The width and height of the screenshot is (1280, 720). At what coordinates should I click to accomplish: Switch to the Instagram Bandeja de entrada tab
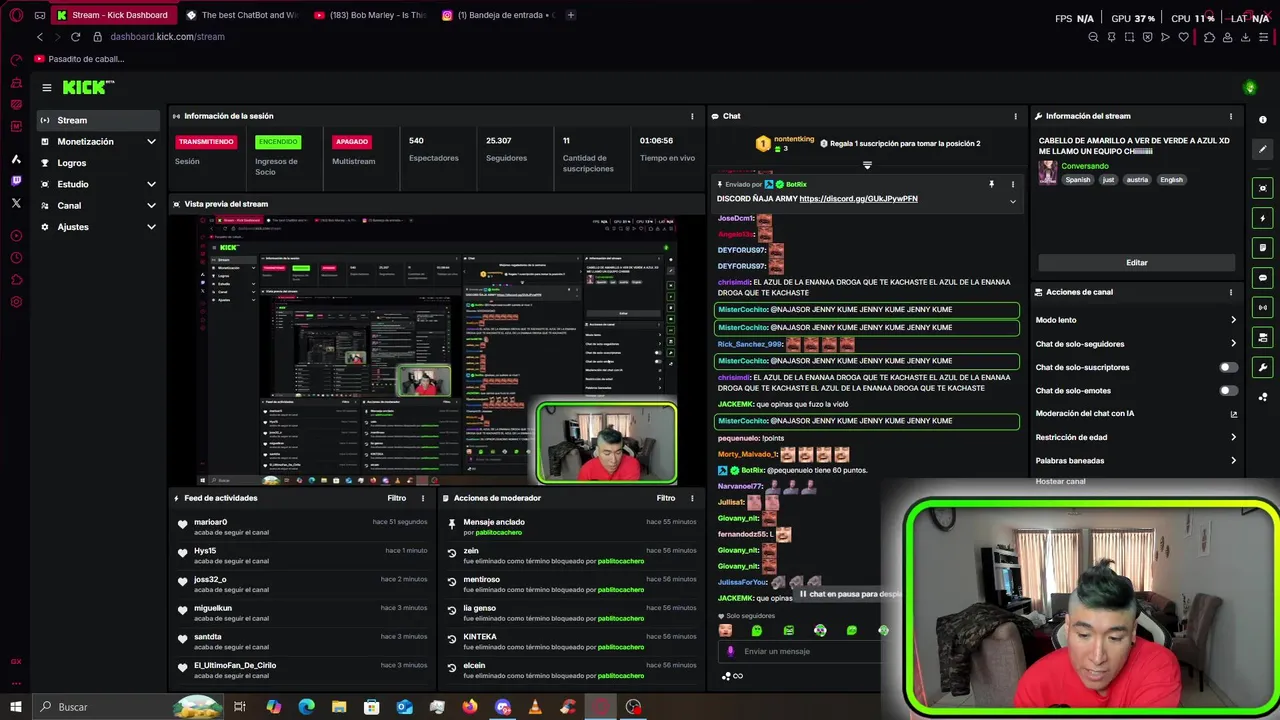pos(498,15)
